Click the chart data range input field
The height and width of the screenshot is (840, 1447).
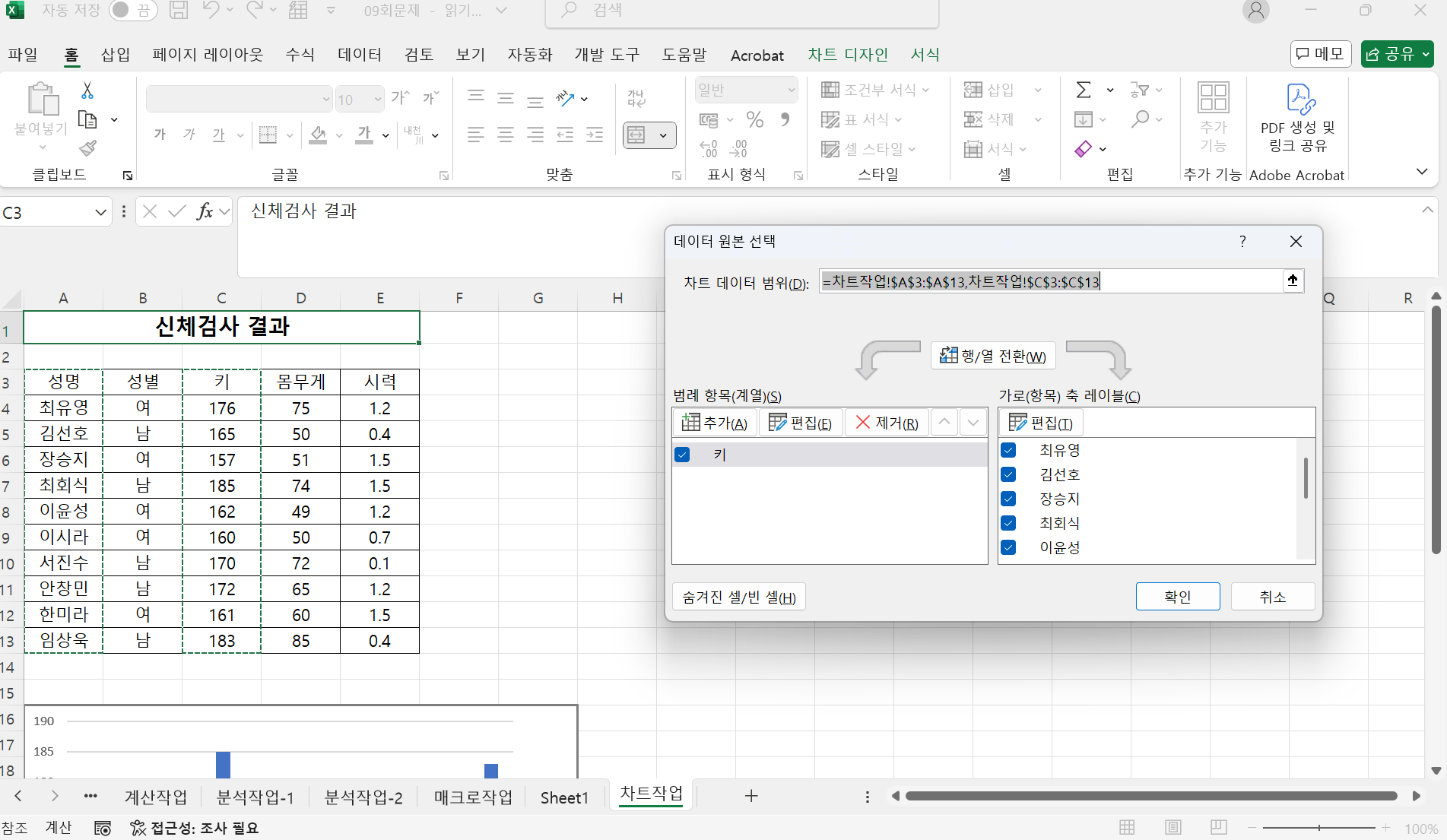1049,282
